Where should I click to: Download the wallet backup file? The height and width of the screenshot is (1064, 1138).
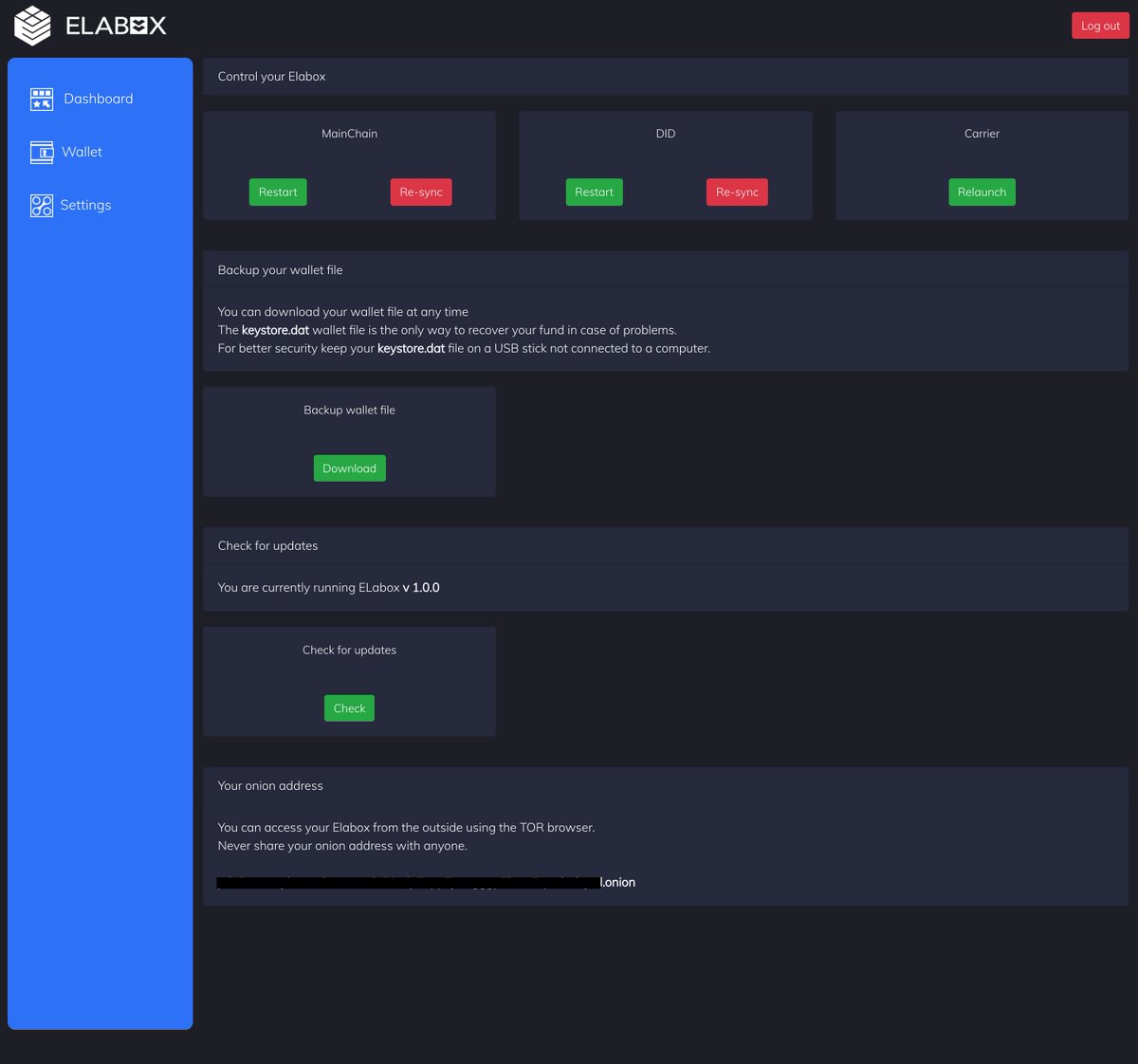coord(349,468)
